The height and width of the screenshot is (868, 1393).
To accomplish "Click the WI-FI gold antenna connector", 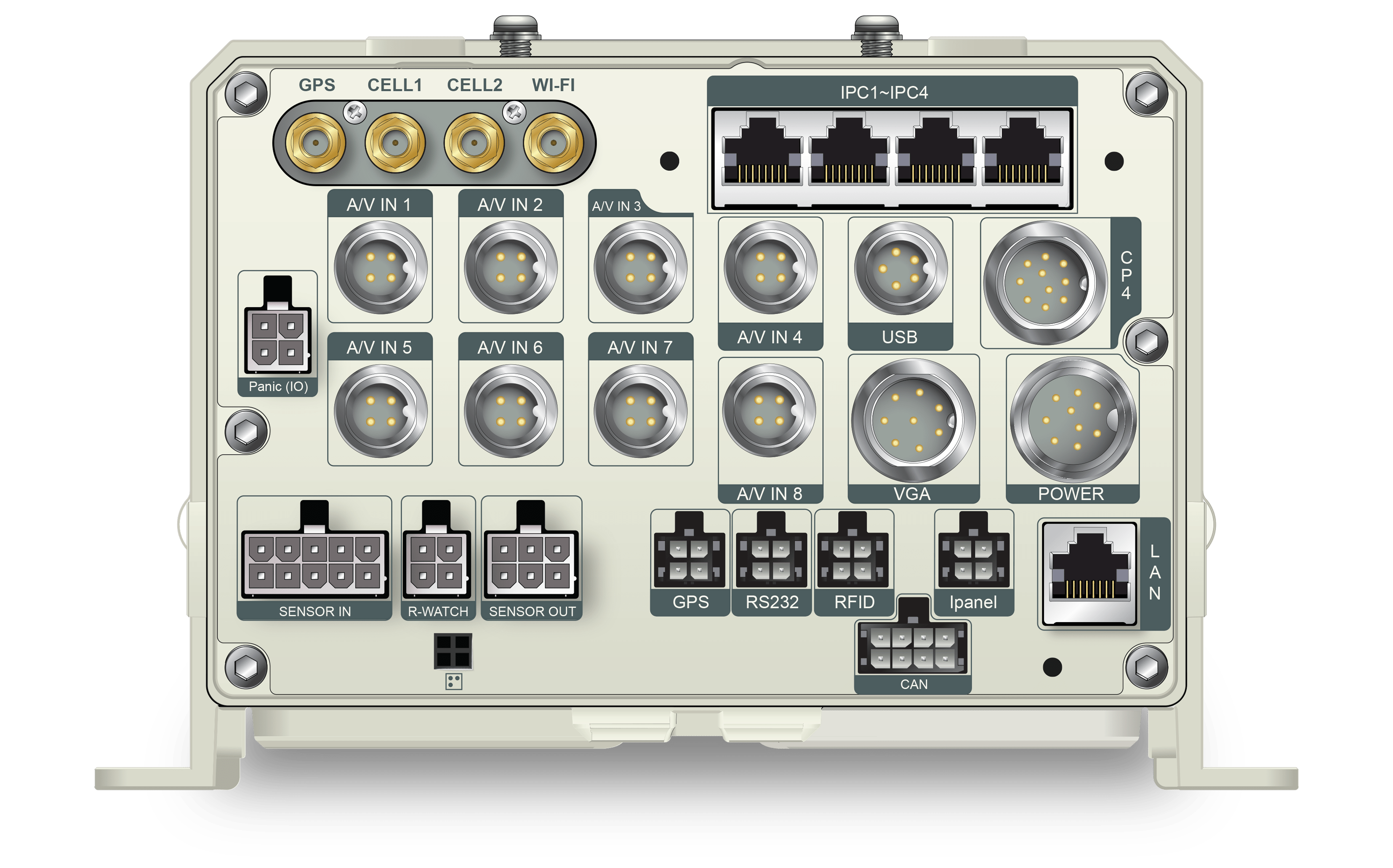I will pyautogui.click(x=553, y=143).
